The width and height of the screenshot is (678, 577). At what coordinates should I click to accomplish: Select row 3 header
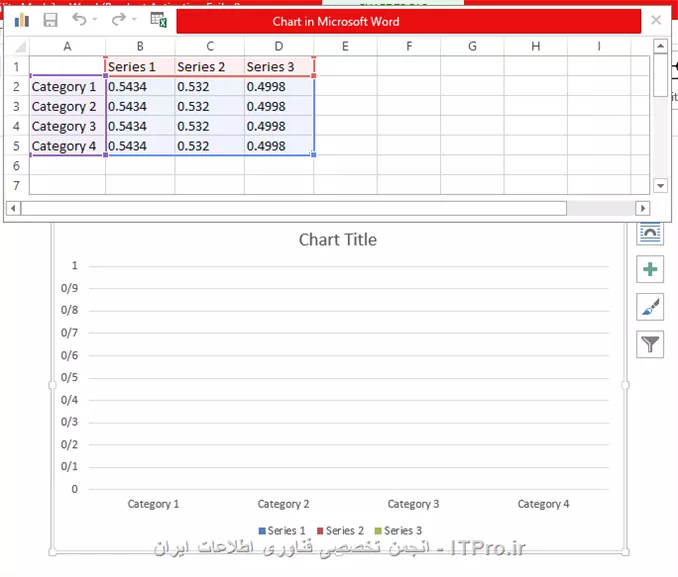click(x=16, y=106)
